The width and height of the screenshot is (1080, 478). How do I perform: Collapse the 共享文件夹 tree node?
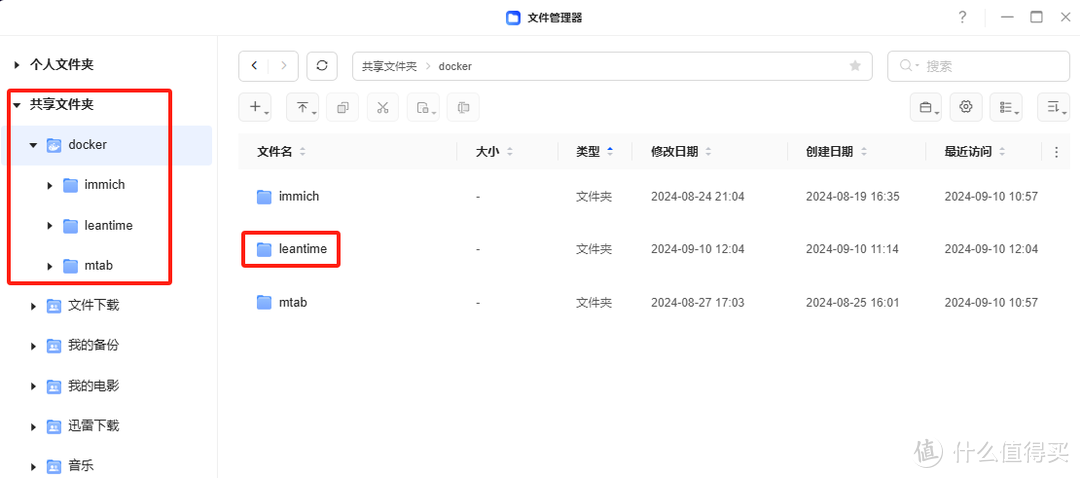[x=17, y=105]
